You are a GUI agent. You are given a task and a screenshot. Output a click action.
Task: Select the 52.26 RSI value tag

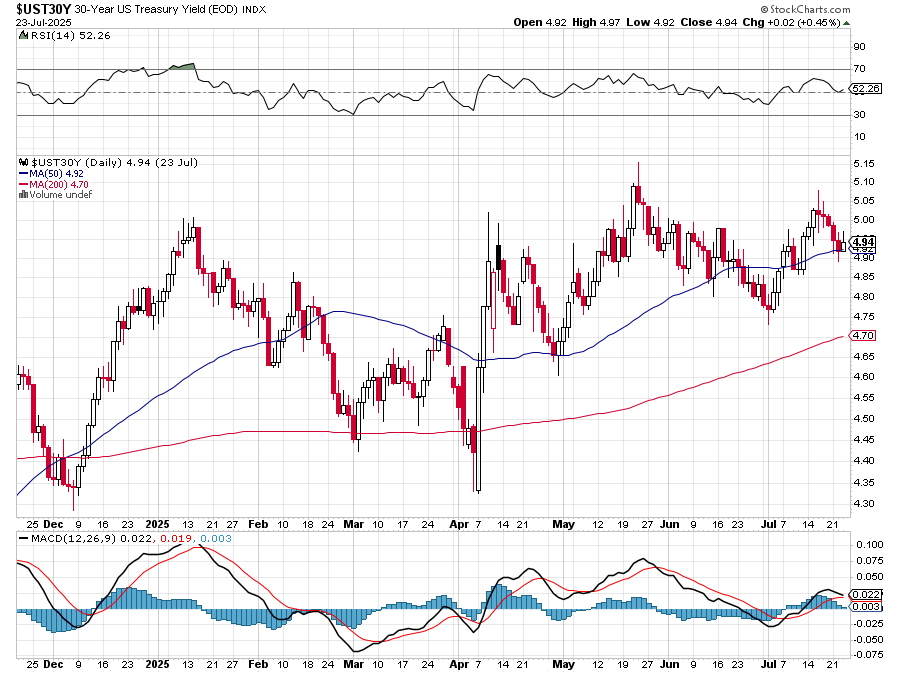[x=864, y=89]
